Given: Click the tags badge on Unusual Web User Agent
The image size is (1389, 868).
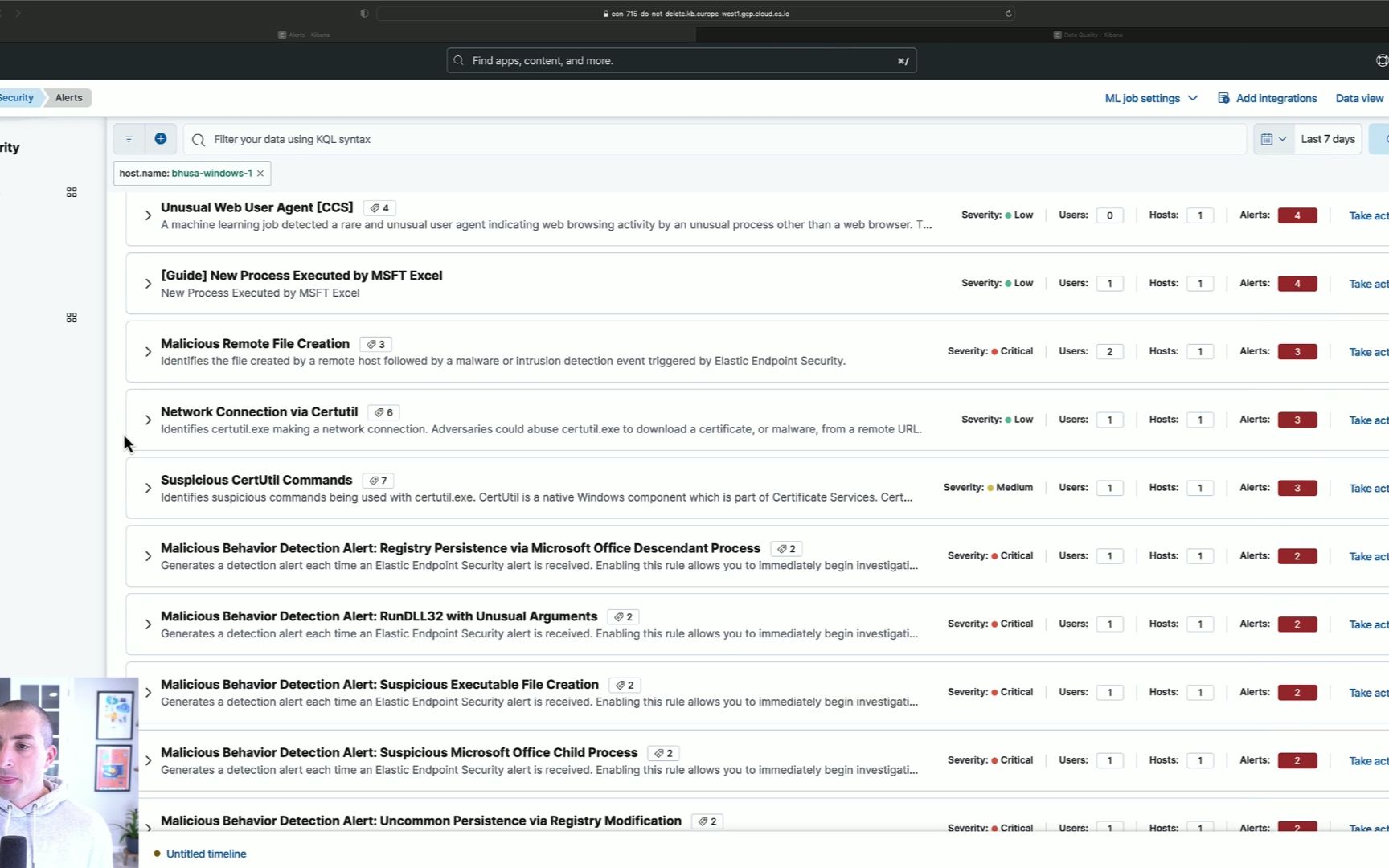Looking at the screenshot, I should click(x=379, y=208).
